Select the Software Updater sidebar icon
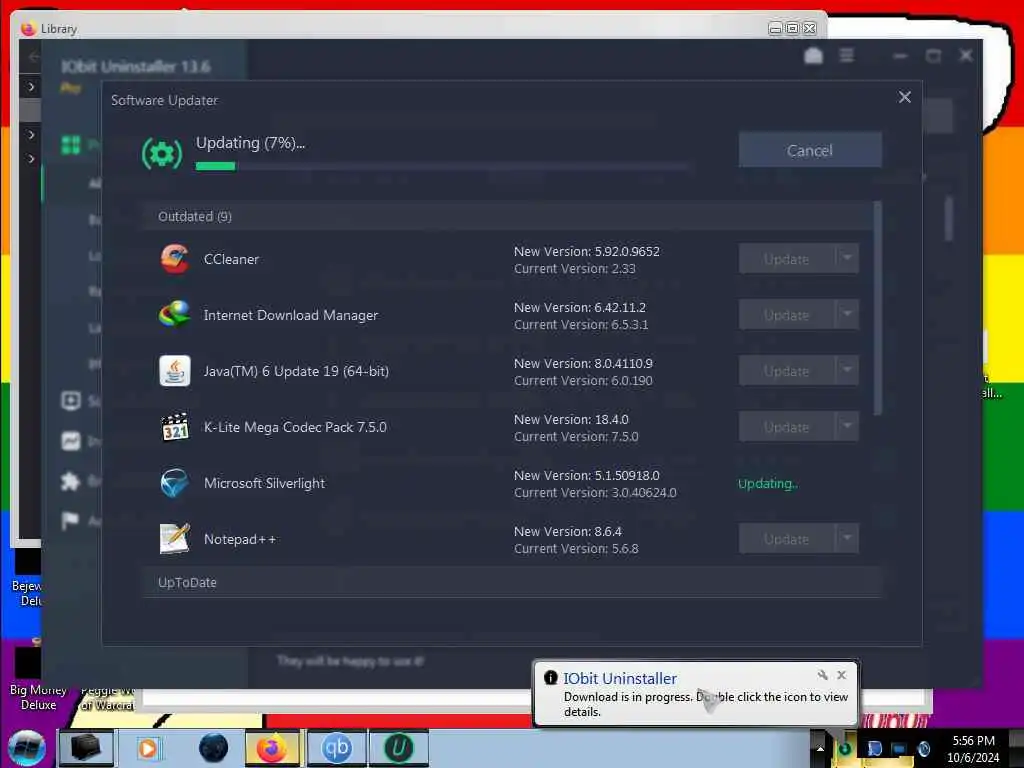 point(71,400)
